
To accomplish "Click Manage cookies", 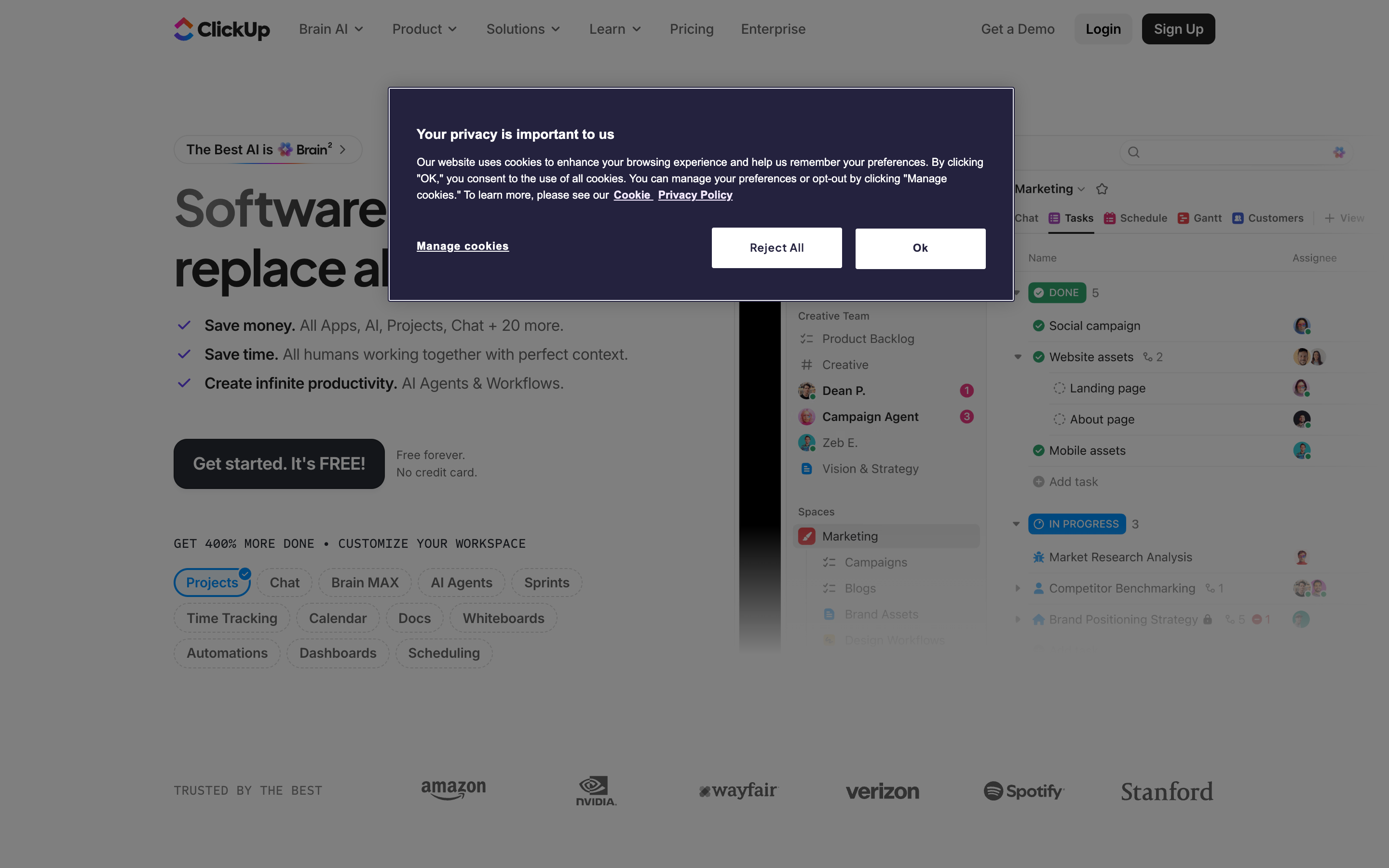I will (463, 246).
